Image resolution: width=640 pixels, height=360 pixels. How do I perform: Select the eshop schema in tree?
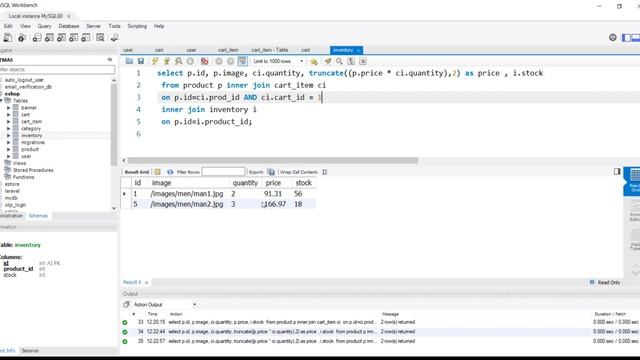(x=12, y=94)
